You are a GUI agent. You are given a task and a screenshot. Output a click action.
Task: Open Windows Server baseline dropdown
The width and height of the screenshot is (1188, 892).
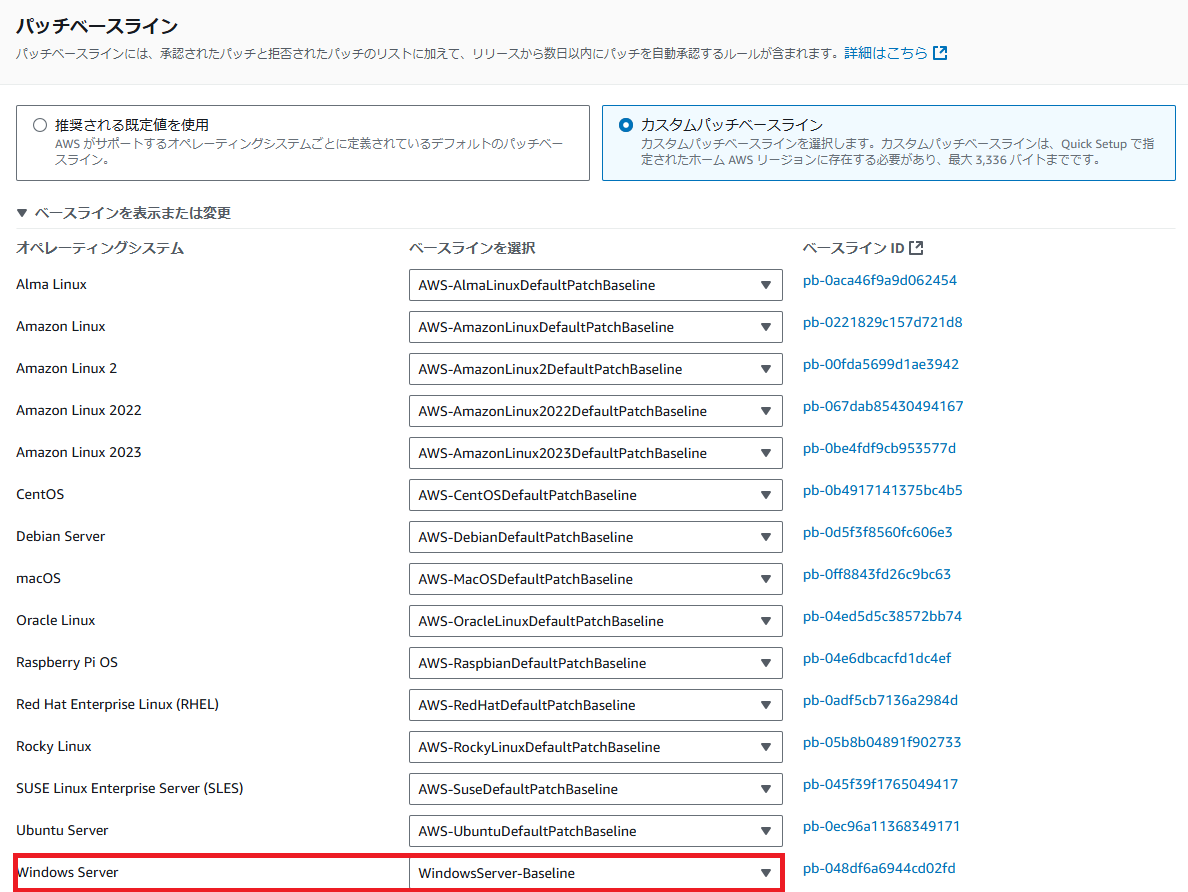pos(596,873)
